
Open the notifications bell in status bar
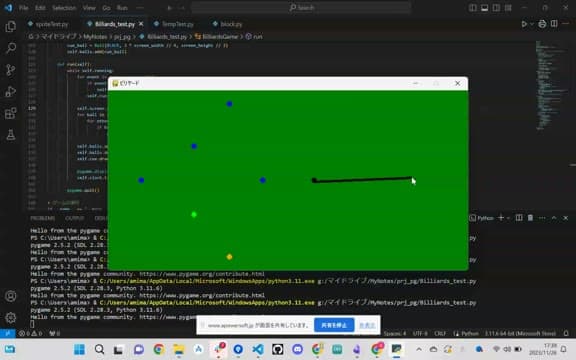[566, 333]
